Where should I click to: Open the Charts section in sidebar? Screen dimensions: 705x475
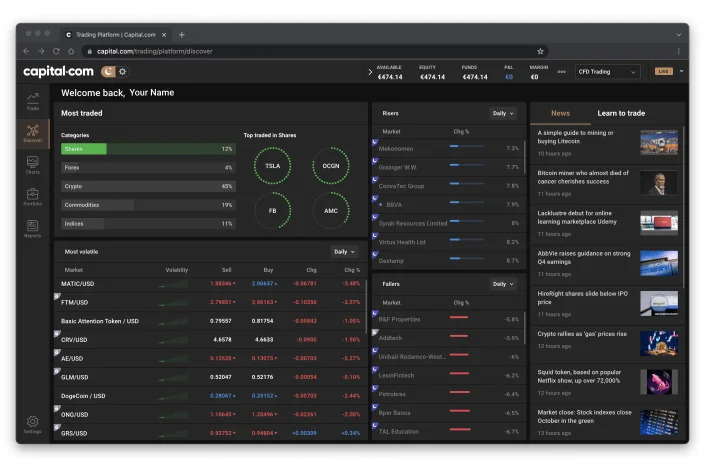[x=33, y=164]
